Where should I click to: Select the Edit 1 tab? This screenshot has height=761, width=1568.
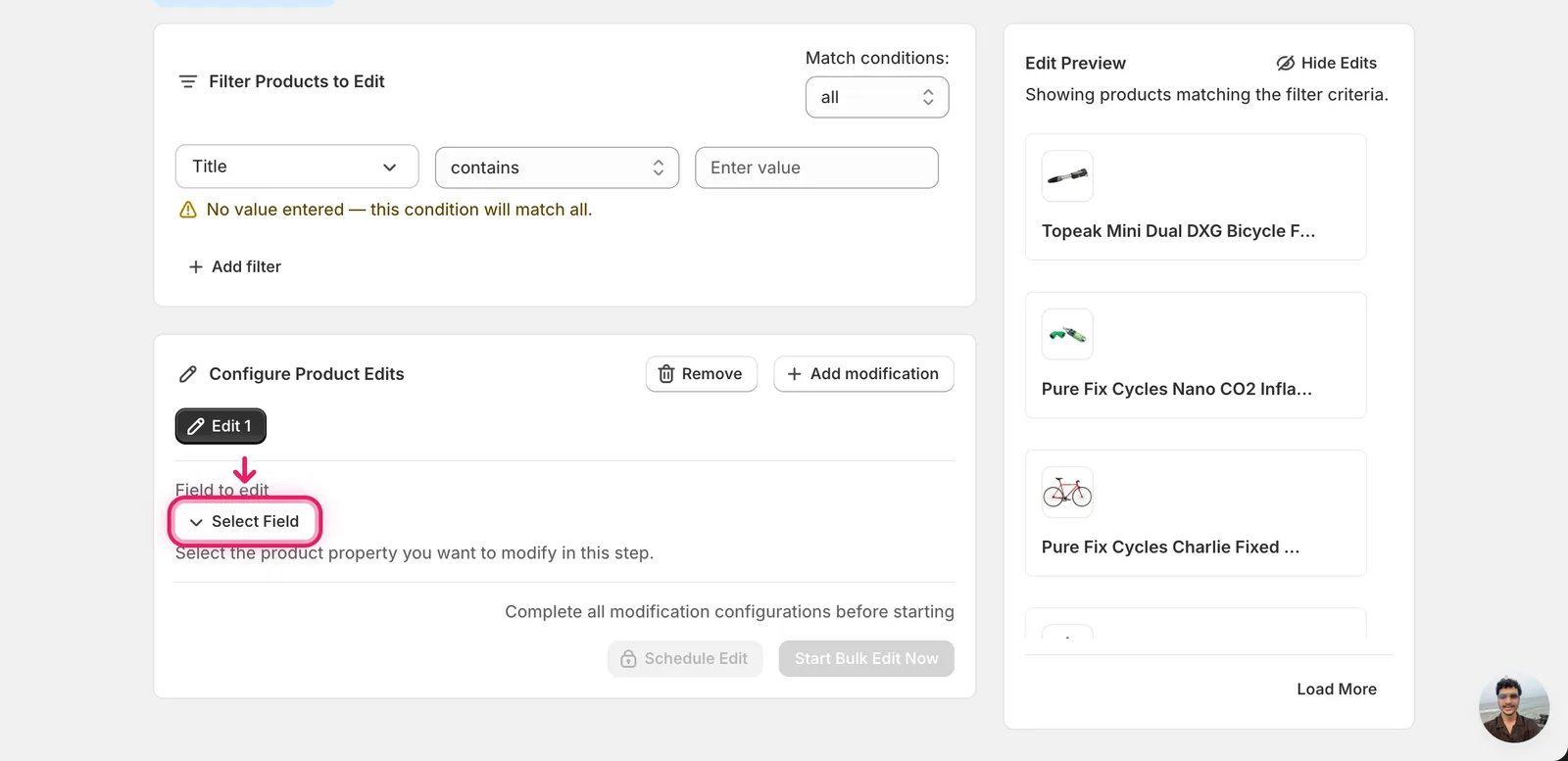(x=220, y=426)
